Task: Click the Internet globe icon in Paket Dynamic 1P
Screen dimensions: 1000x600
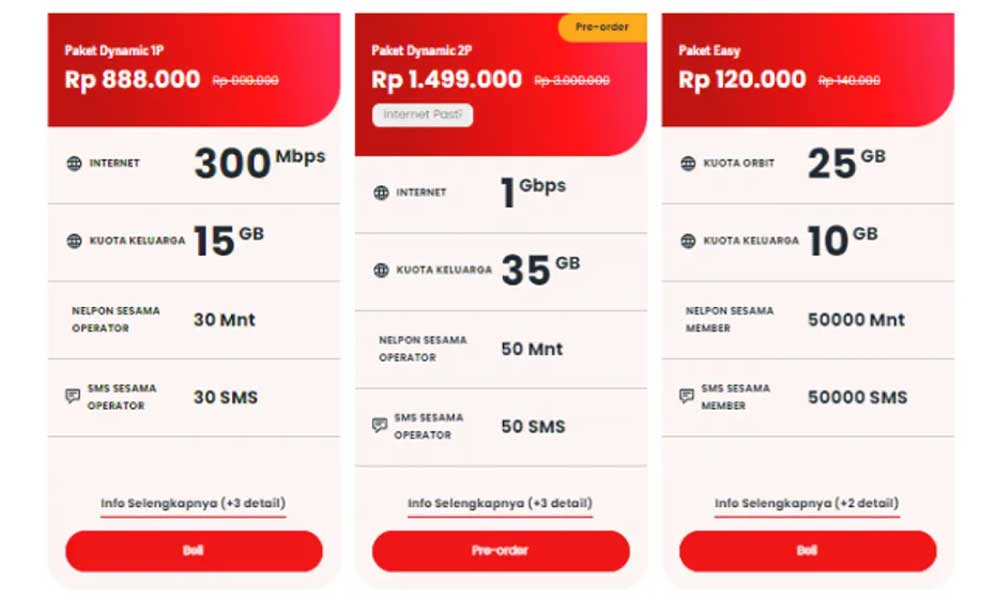Action: click(x=74, y=163)
